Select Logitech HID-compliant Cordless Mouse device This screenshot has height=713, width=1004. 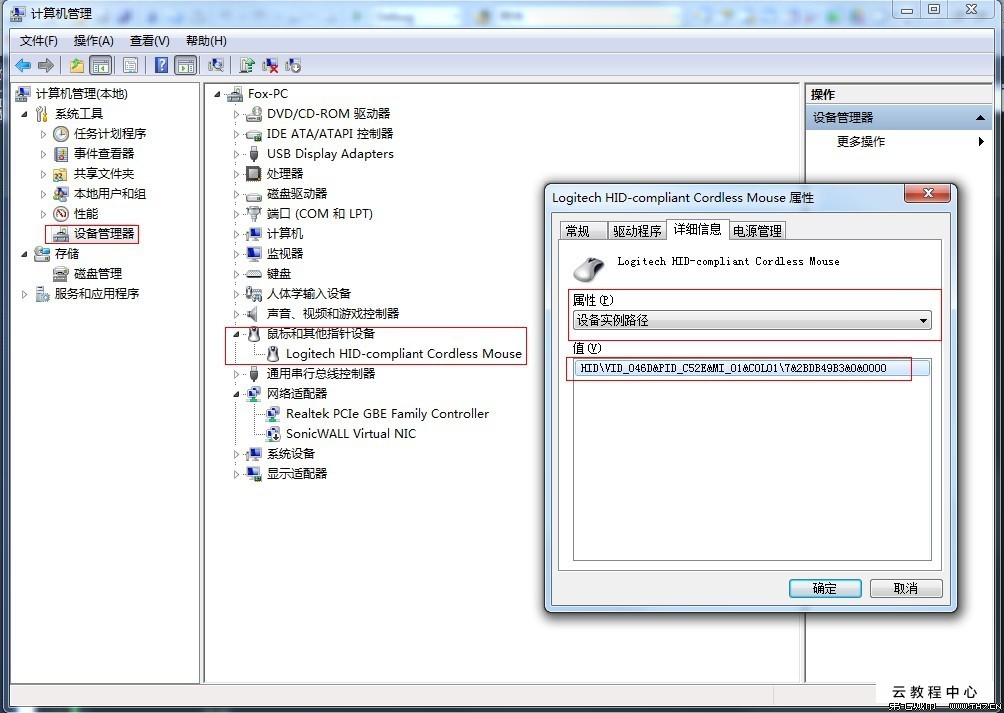[x=403, y=354]
